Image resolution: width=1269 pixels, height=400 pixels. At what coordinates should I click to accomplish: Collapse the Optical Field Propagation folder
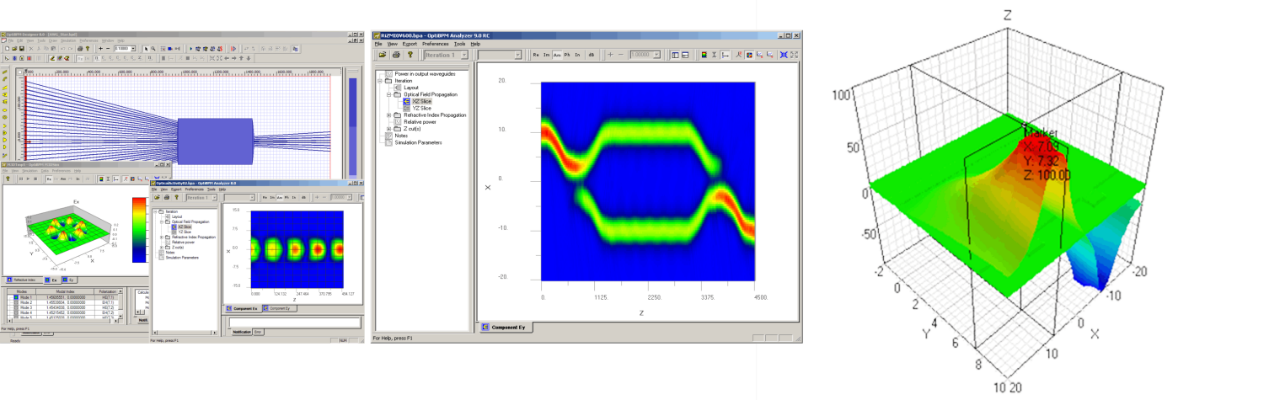pyautogui.click(x=389, y=94)
